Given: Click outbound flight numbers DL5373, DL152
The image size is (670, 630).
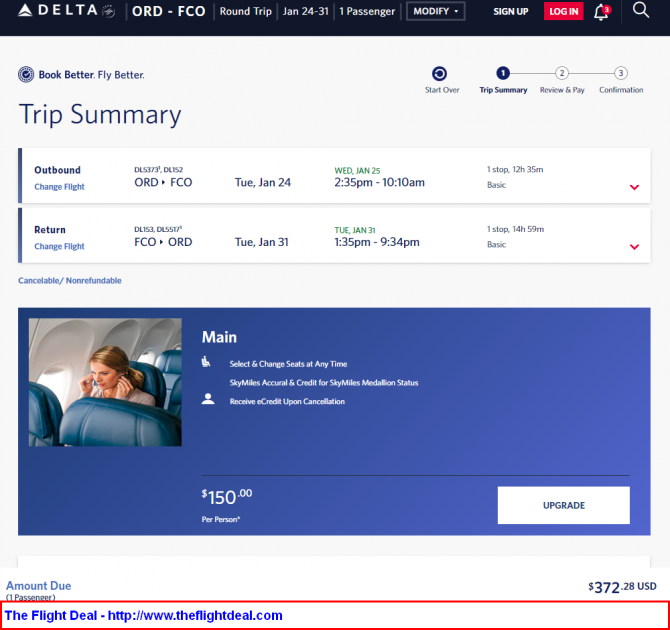Looking at the screenshot, I should (x=159, y=170).
